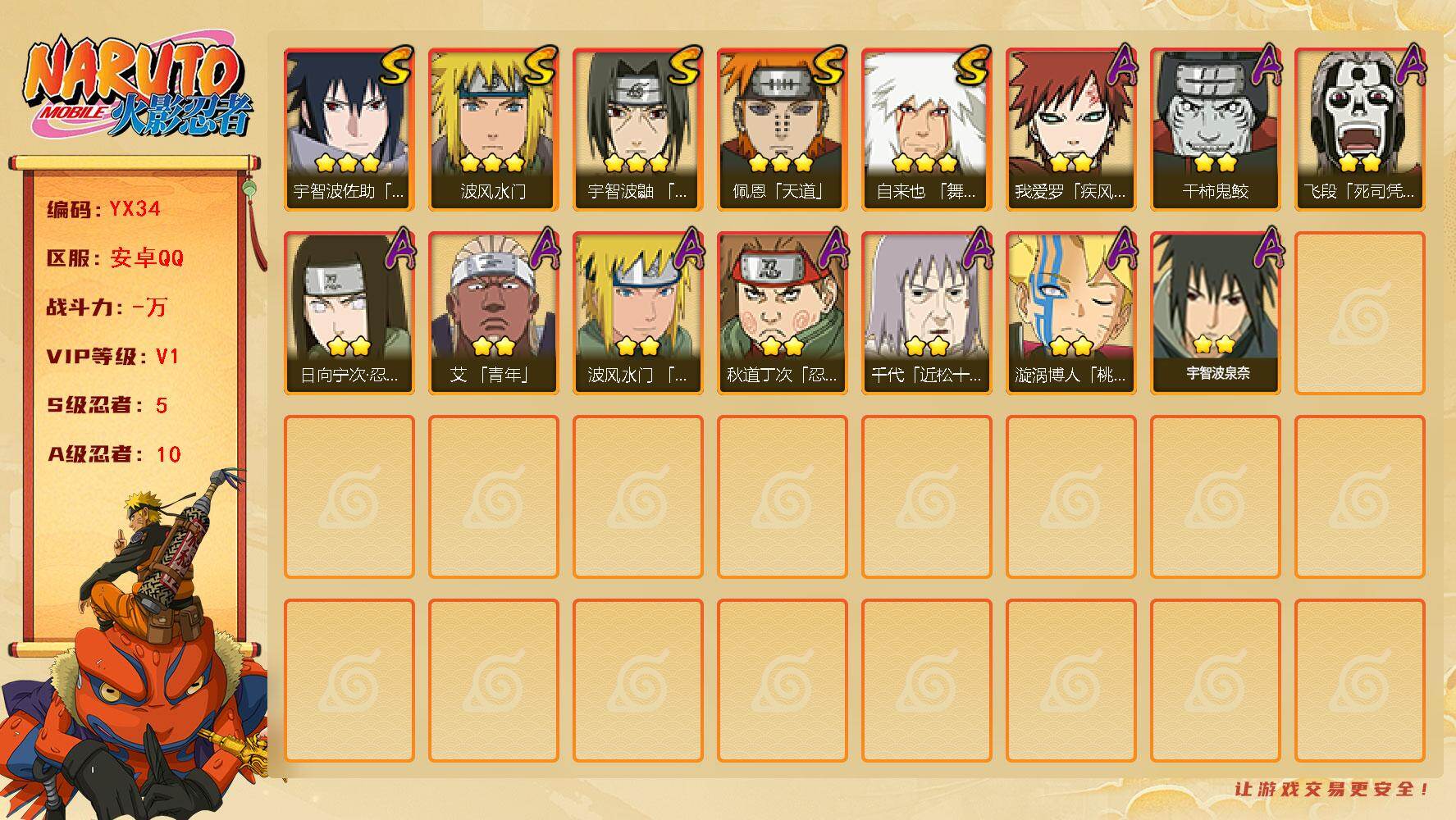The width and height of the screenshot is (1456, 820).
Task: Select the 秋道丁次 ninja card
Action: click(782, 312)
